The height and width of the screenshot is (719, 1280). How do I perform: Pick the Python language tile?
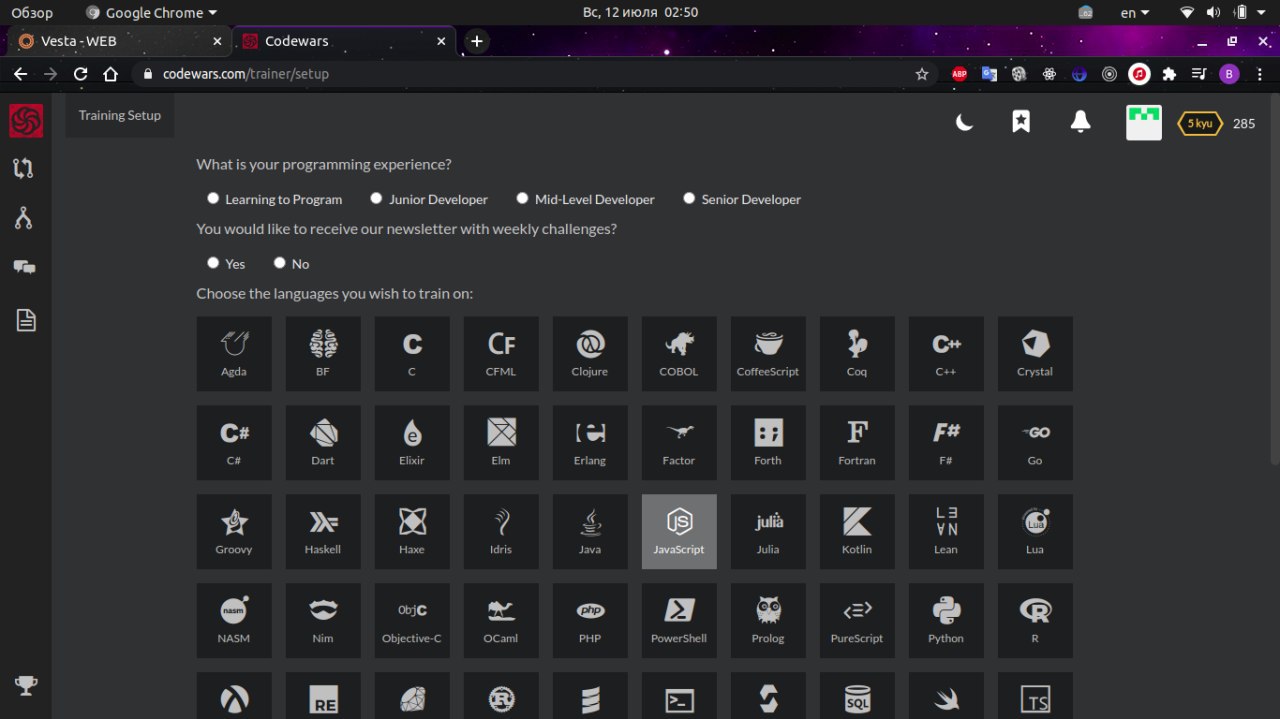[x=946, y=621]
